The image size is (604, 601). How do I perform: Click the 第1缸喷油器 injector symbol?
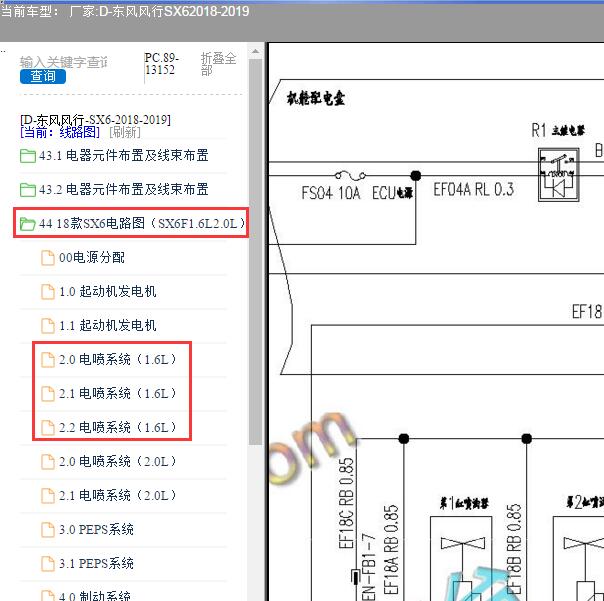(461, 559)
